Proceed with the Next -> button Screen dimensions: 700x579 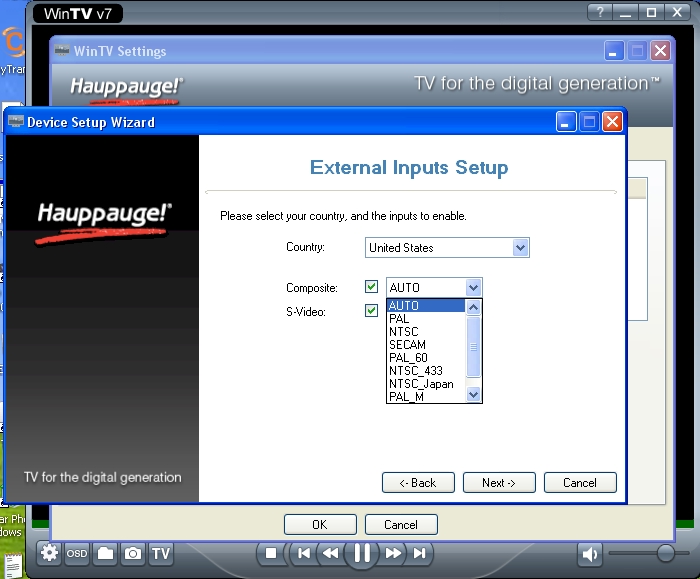click(499, 483)
